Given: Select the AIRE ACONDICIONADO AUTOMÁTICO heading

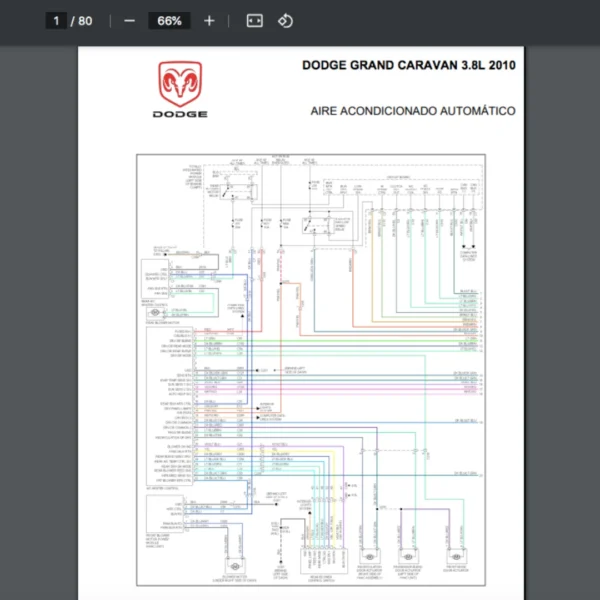Looking at the screenshot, I should [413, 111].
